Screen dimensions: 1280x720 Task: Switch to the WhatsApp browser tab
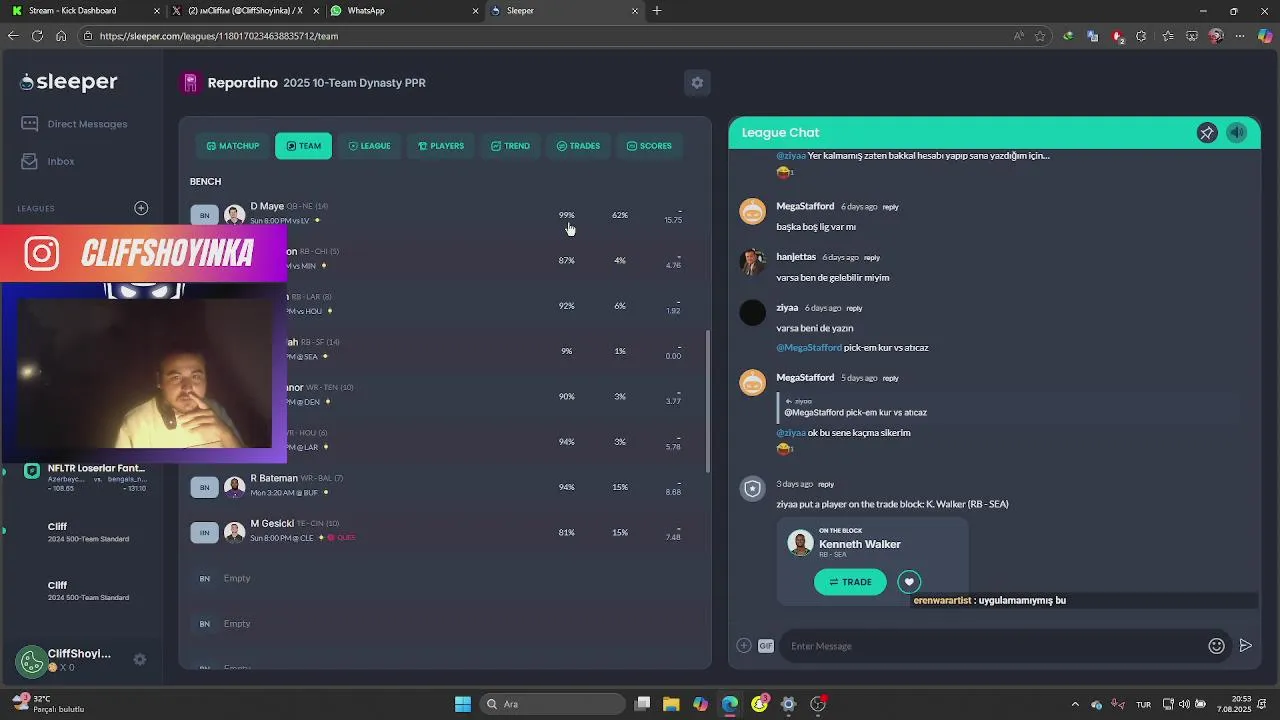click(403, 11)
